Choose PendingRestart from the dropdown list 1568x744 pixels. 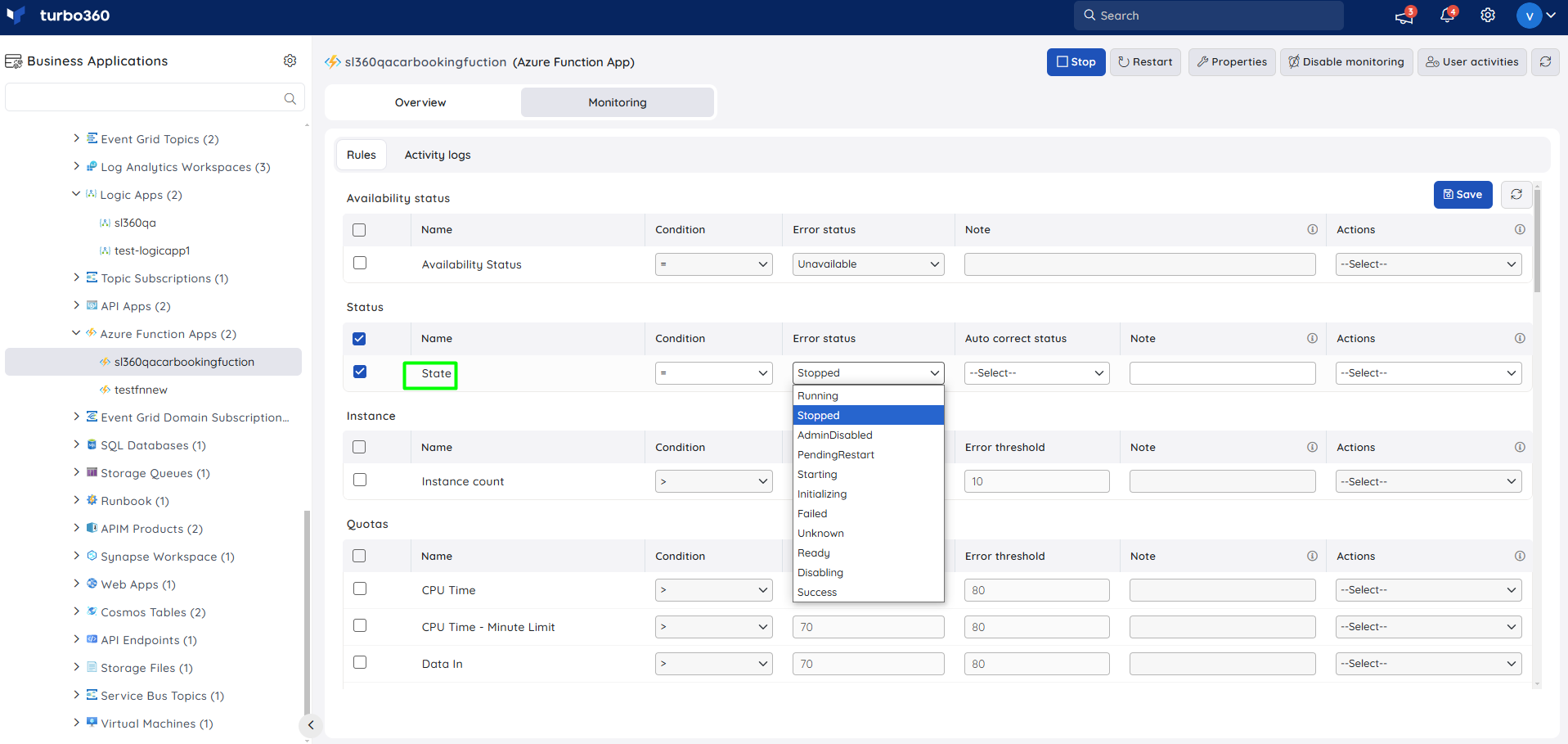pos(869,455)
